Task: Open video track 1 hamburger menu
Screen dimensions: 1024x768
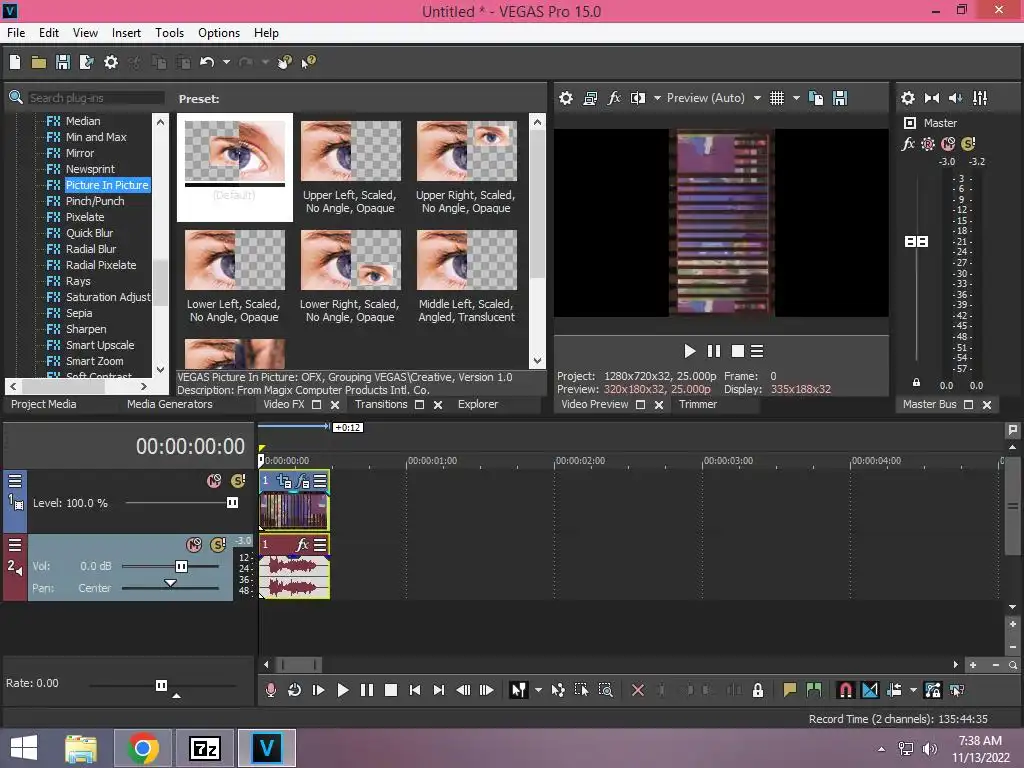Action: pos(15,481)
